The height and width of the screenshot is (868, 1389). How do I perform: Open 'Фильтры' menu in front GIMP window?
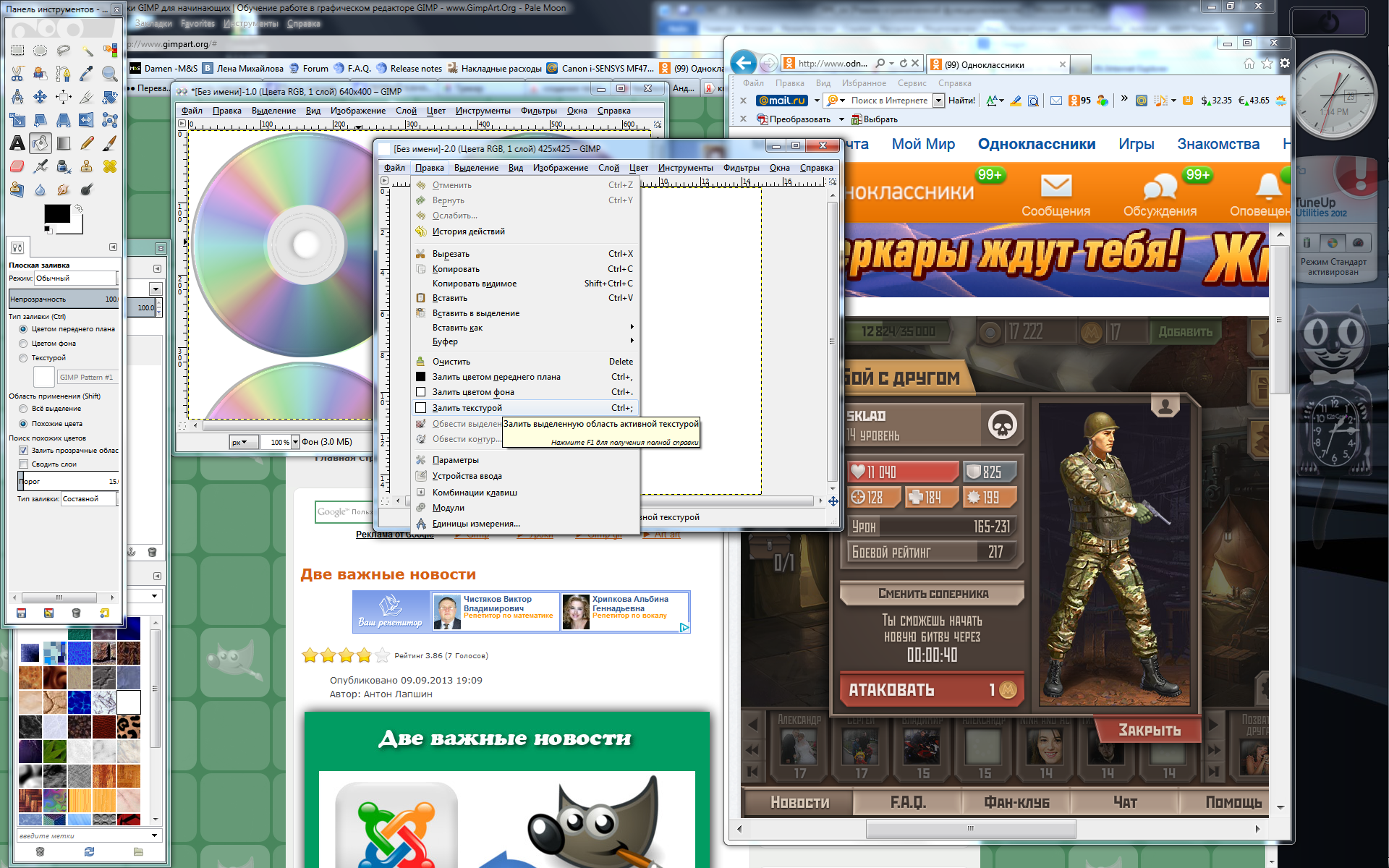[x=741, y=168]
